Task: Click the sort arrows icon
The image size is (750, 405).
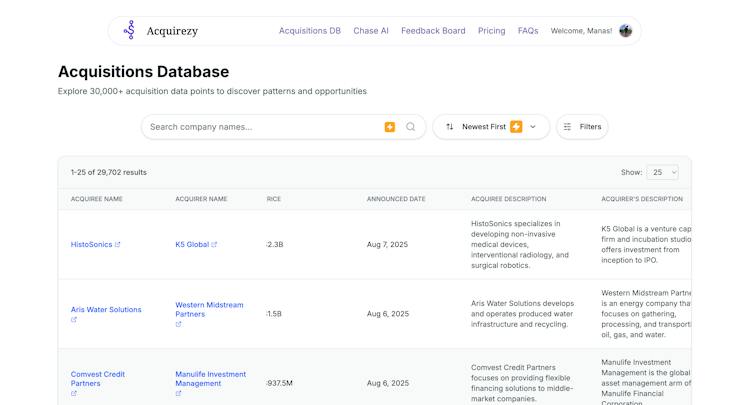Action: [450, 127]
